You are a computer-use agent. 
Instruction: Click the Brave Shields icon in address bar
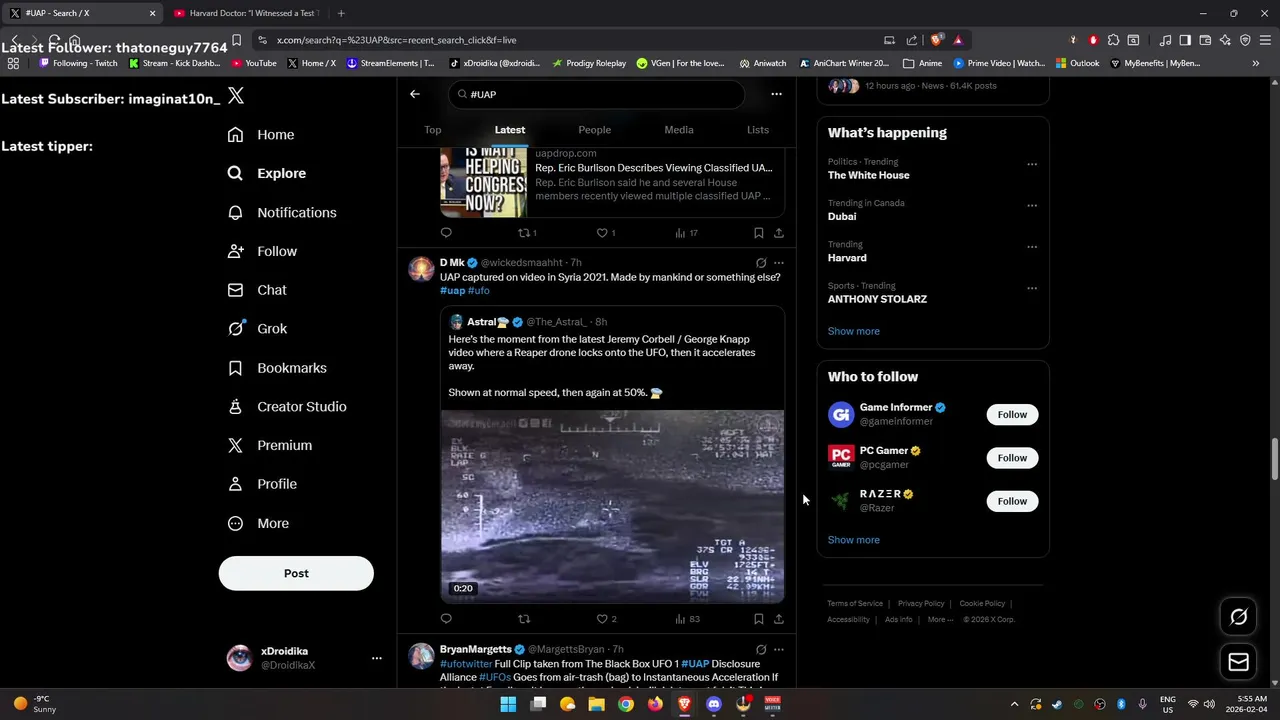(937, 40)
